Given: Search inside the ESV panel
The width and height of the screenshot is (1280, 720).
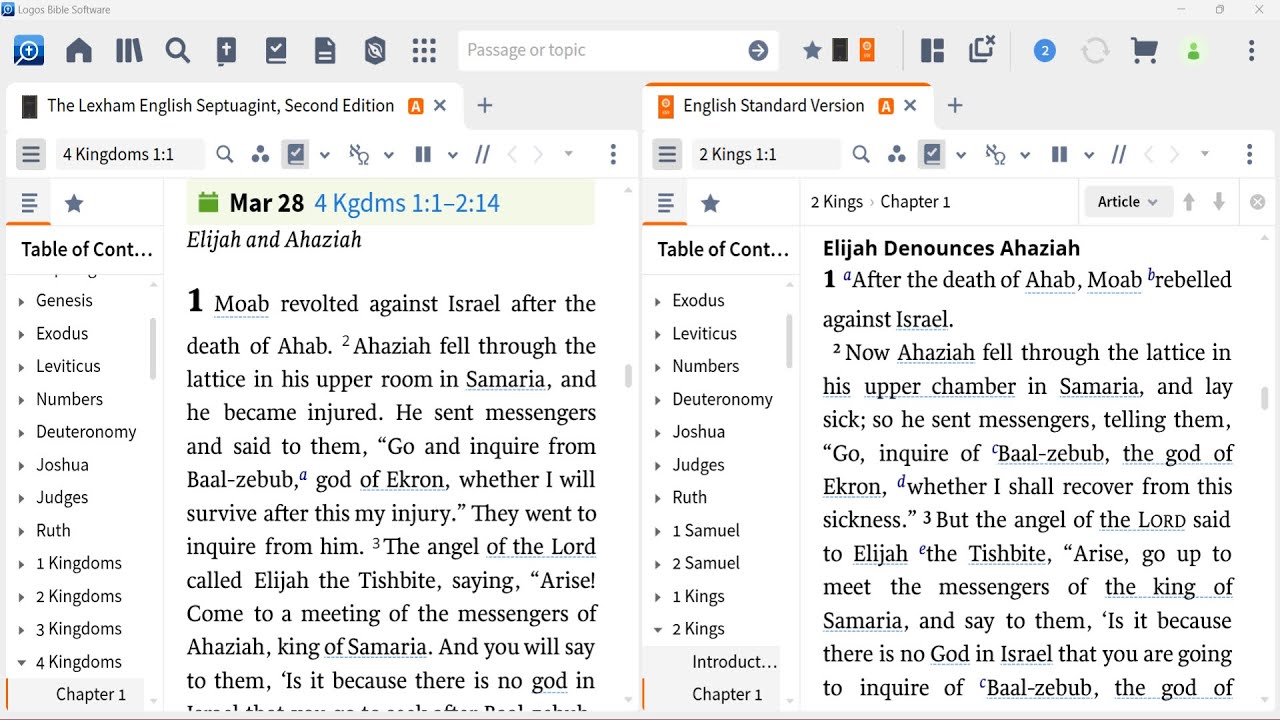Looking at the screenshot, I should click(861, 154).
